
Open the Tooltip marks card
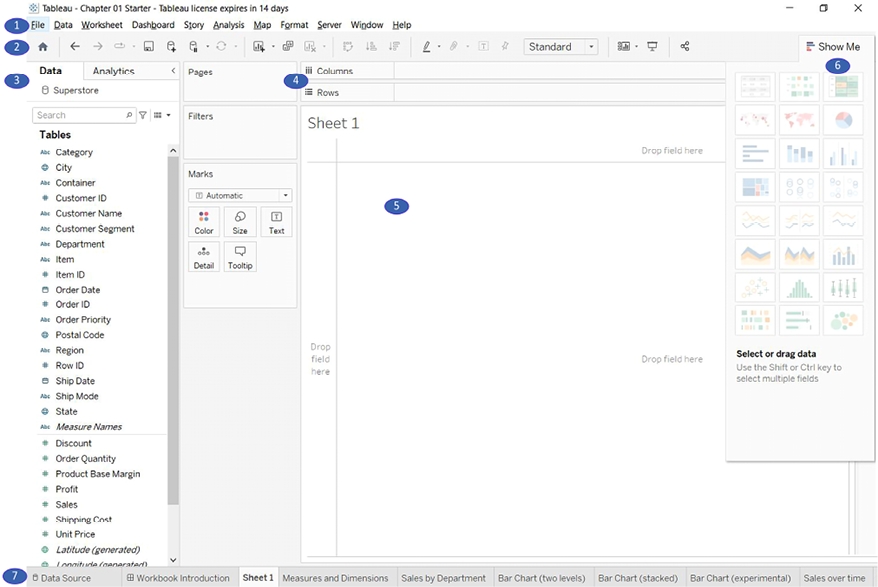(240, 257)
